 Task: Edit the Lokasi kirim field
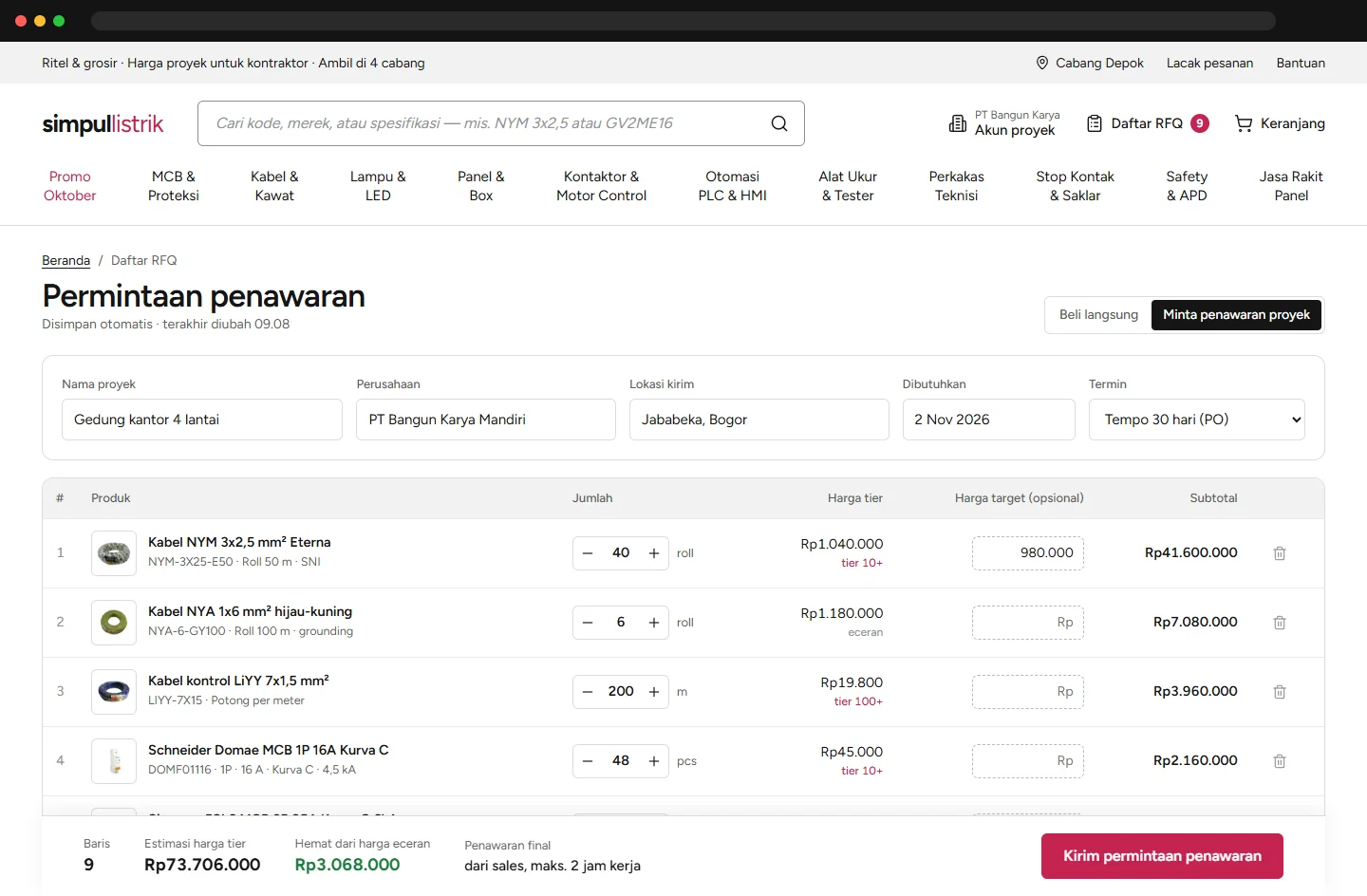point(758,420)
